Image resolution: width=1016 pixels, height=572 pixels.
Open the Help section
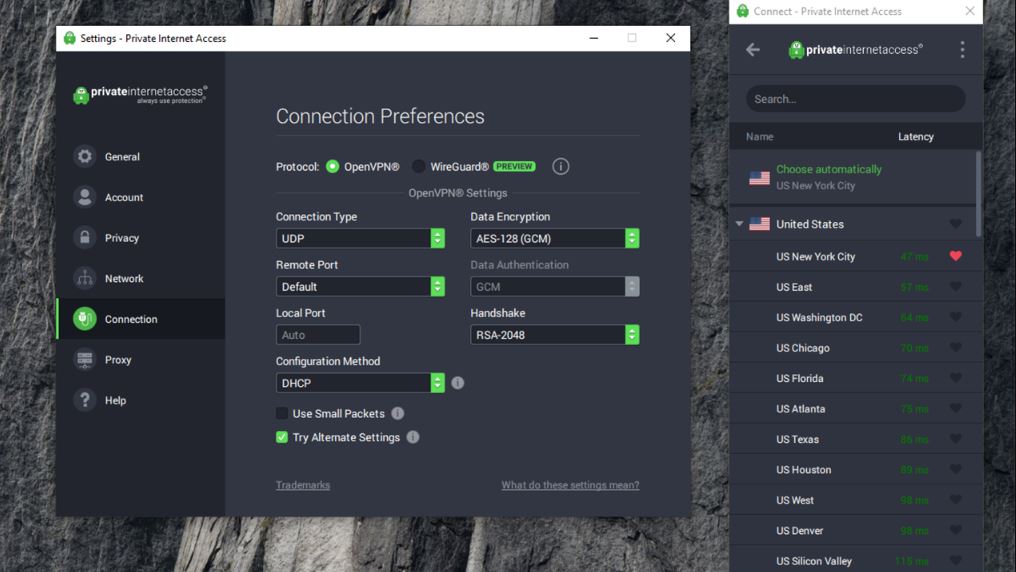tap(141, 400)
